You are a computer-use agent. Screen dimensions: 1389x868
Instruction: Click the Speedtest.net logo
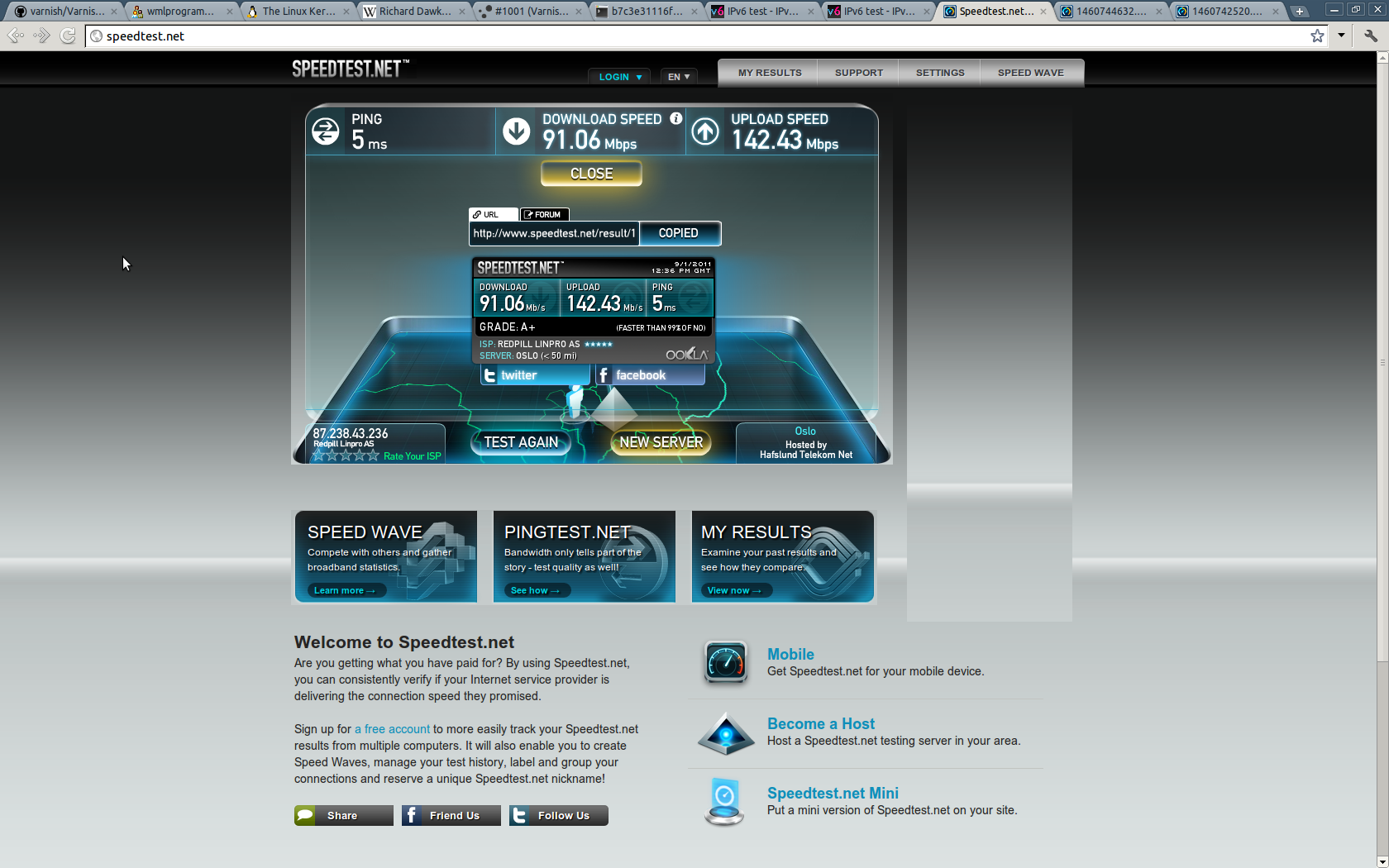(x=350, y=69)
